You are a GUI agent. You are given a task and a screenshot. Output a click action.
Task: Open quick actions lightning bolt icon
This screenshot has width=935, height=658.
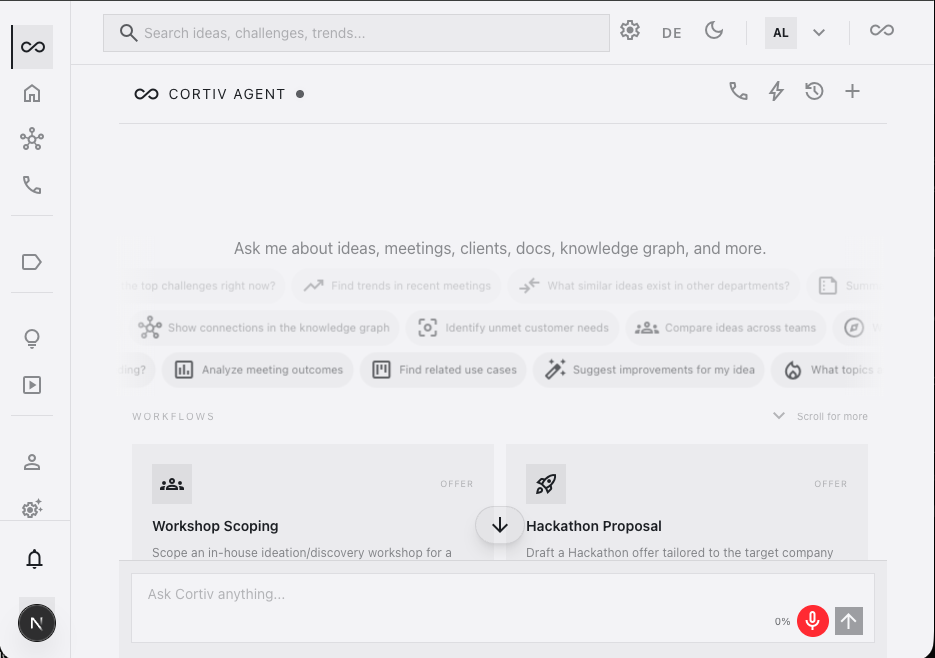pyautogui.click(x=776, y=91)
